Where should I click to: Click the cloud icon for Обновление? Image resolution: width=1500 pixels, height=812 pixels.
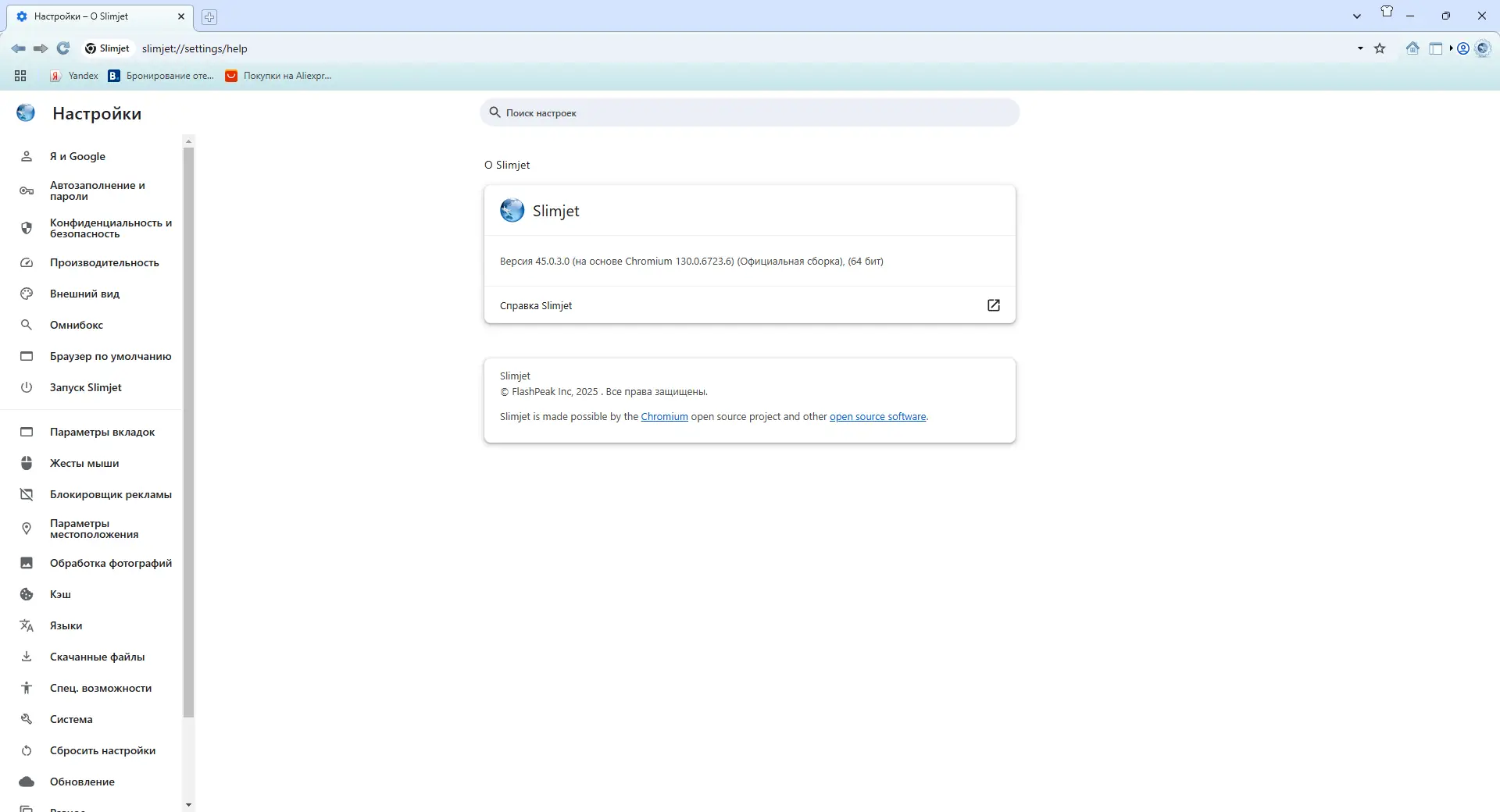tap(27, 782)
